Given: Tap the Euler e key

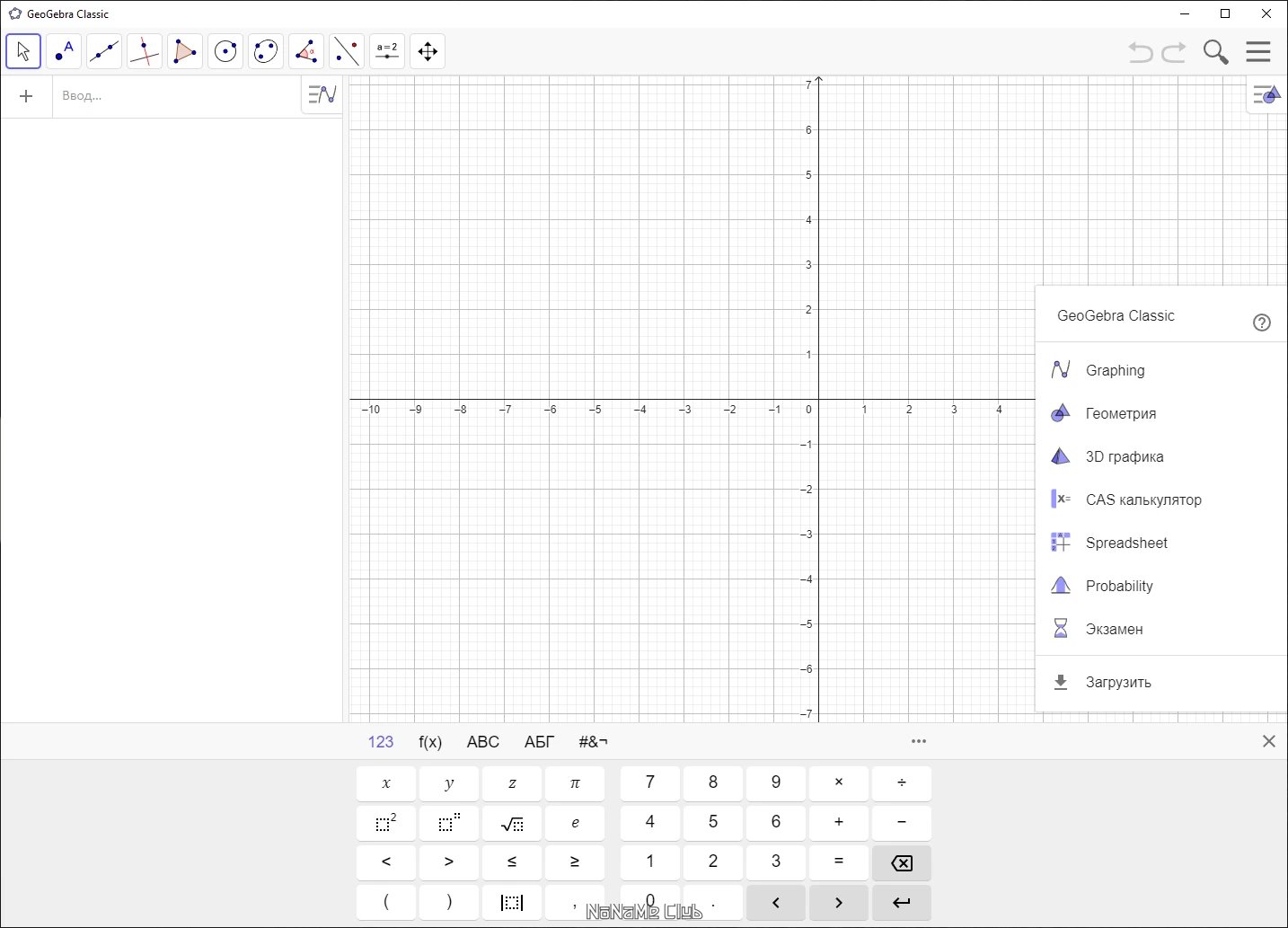Looking at the screenshot, I should (575, 823).
